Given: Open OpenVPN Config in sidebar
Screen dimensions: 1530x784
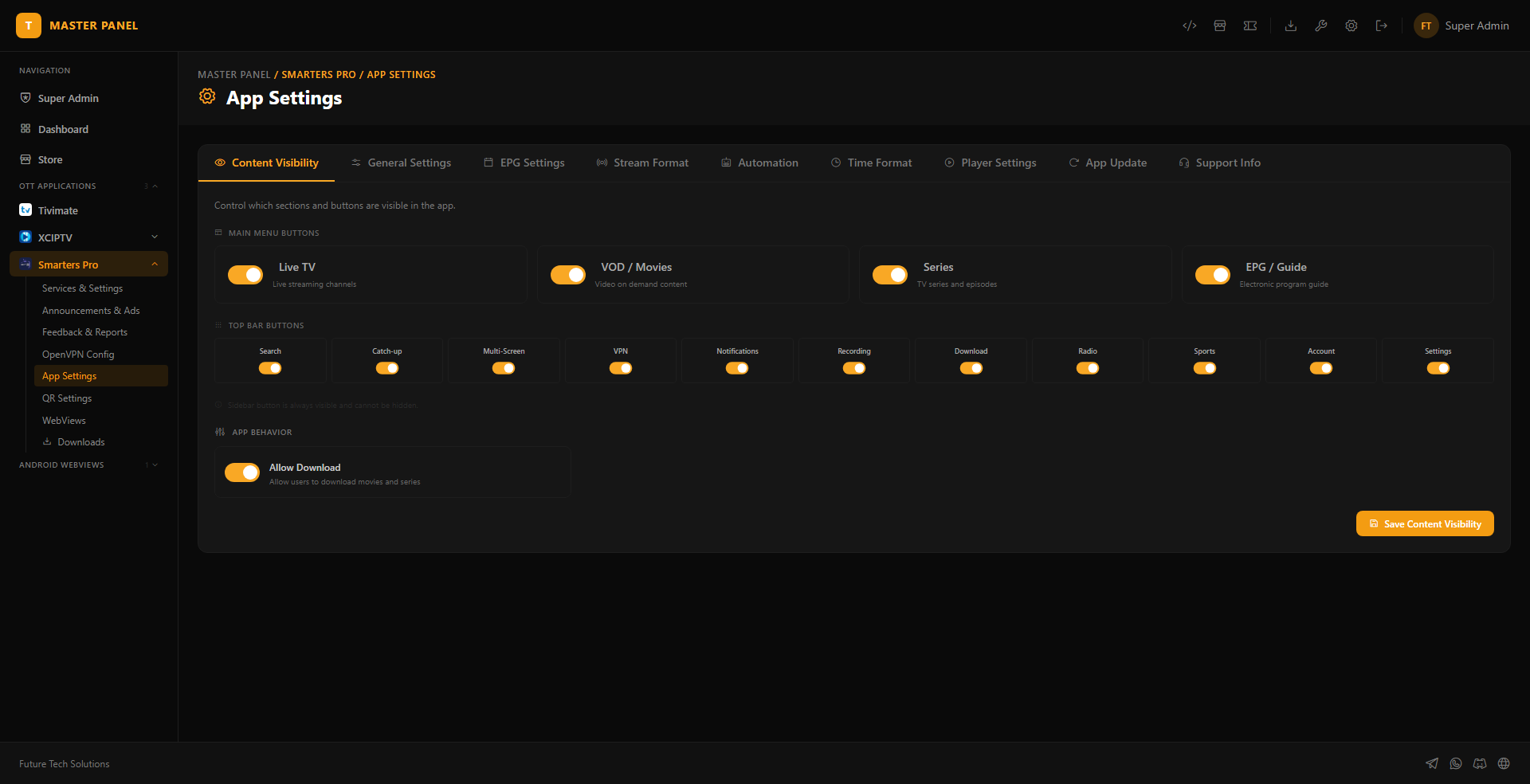Looking at the screenshot, I should point(100,355).
